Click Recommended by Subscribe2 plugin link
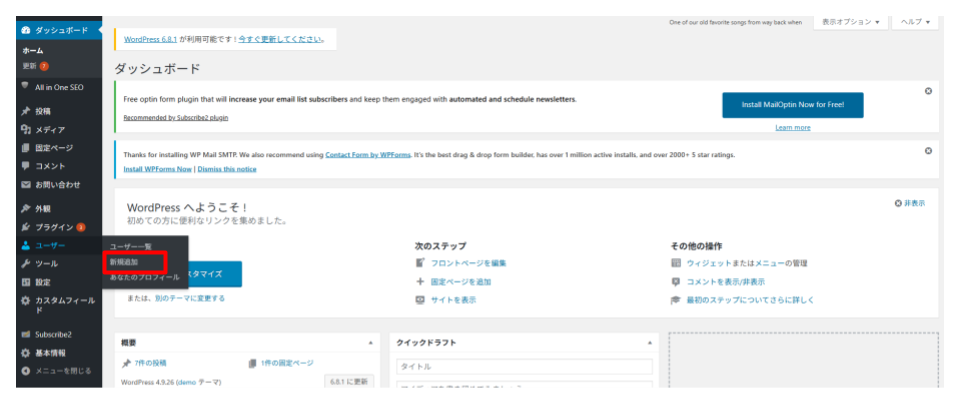 click(176, 118)
